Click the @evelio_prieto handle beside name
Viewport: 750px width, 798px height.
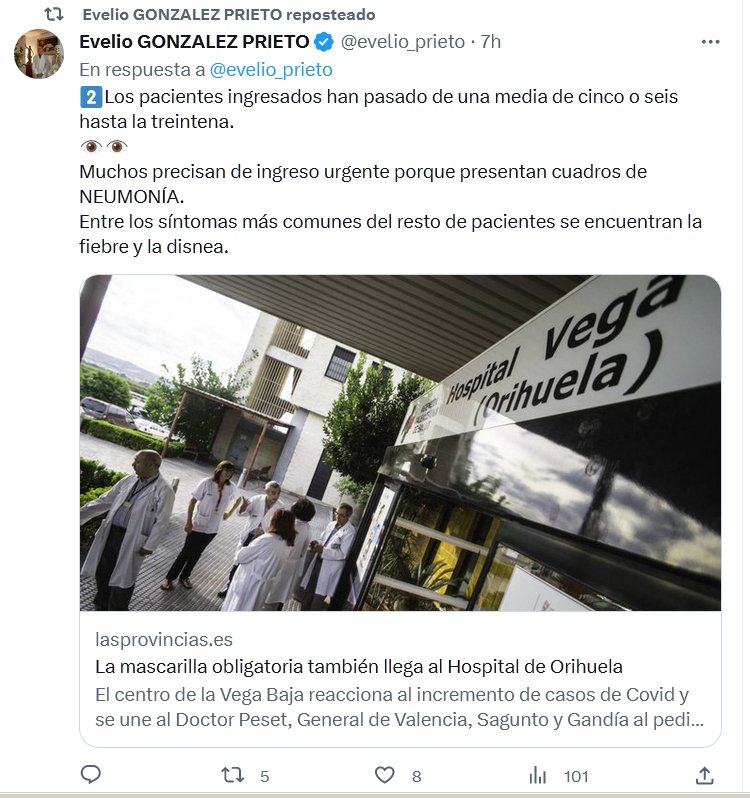click(x=403, y=42)
